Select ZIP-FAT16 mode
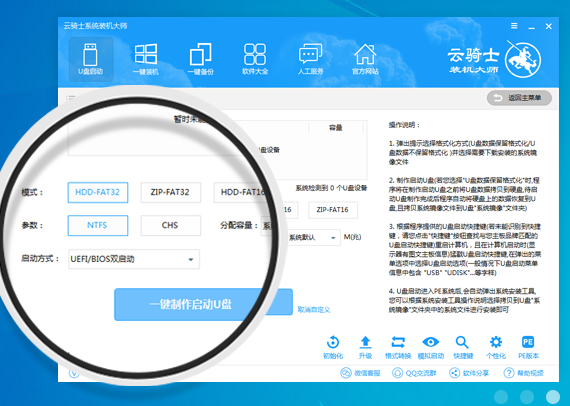570x406 pixels. pyautogui.click(x=333, y=210)
